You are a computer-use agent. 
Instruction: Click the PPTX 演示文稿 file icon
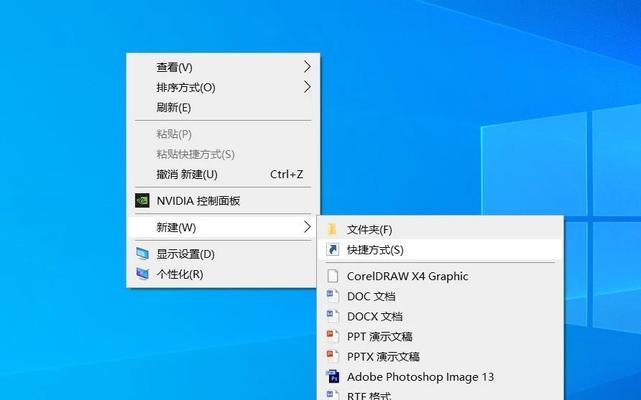point(332,356)
